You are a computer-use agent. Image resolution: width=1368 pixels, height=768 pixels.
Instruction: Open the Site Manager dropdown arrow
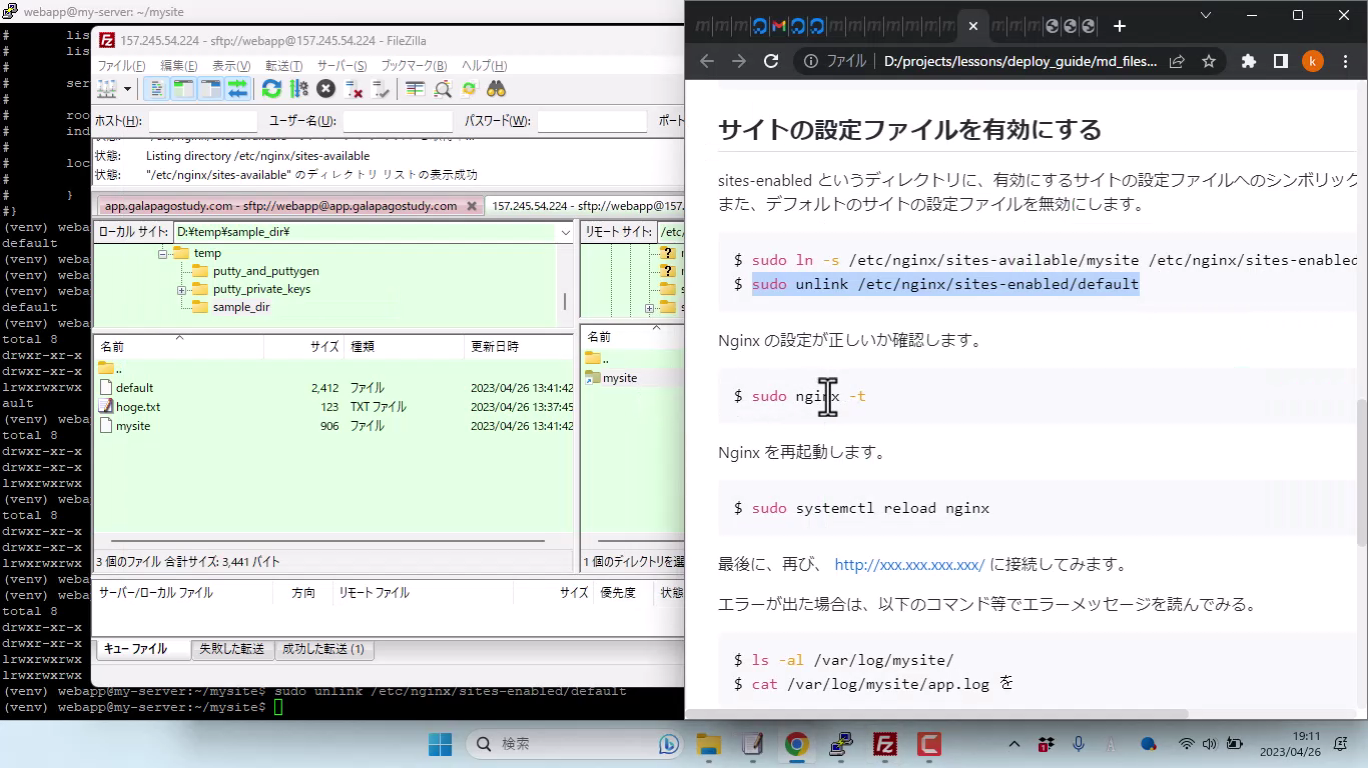(x=128, y=89)
